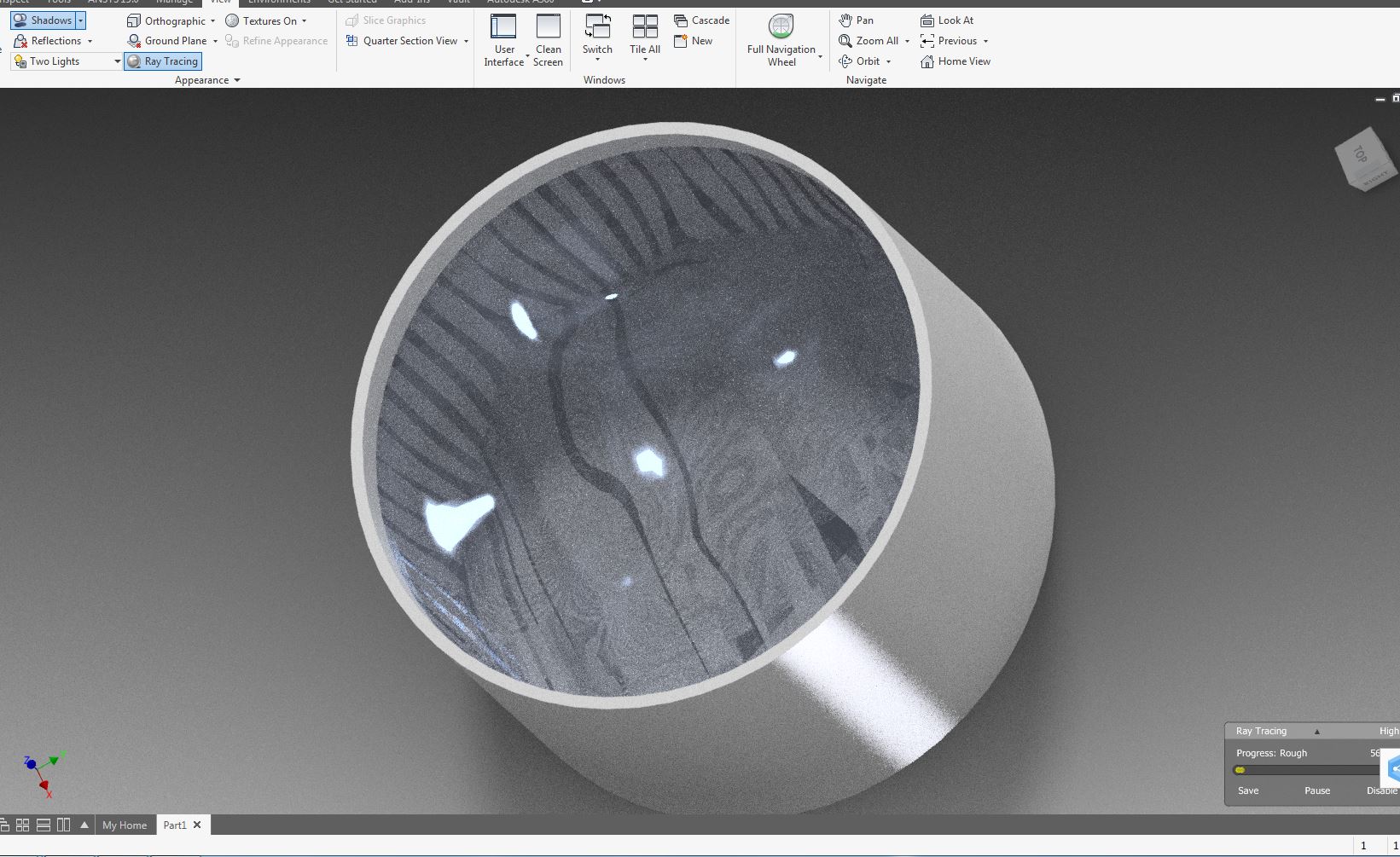1400x857 pixels.
Task: Pause the ray tracing render
Action: (x=1316, y=790)
